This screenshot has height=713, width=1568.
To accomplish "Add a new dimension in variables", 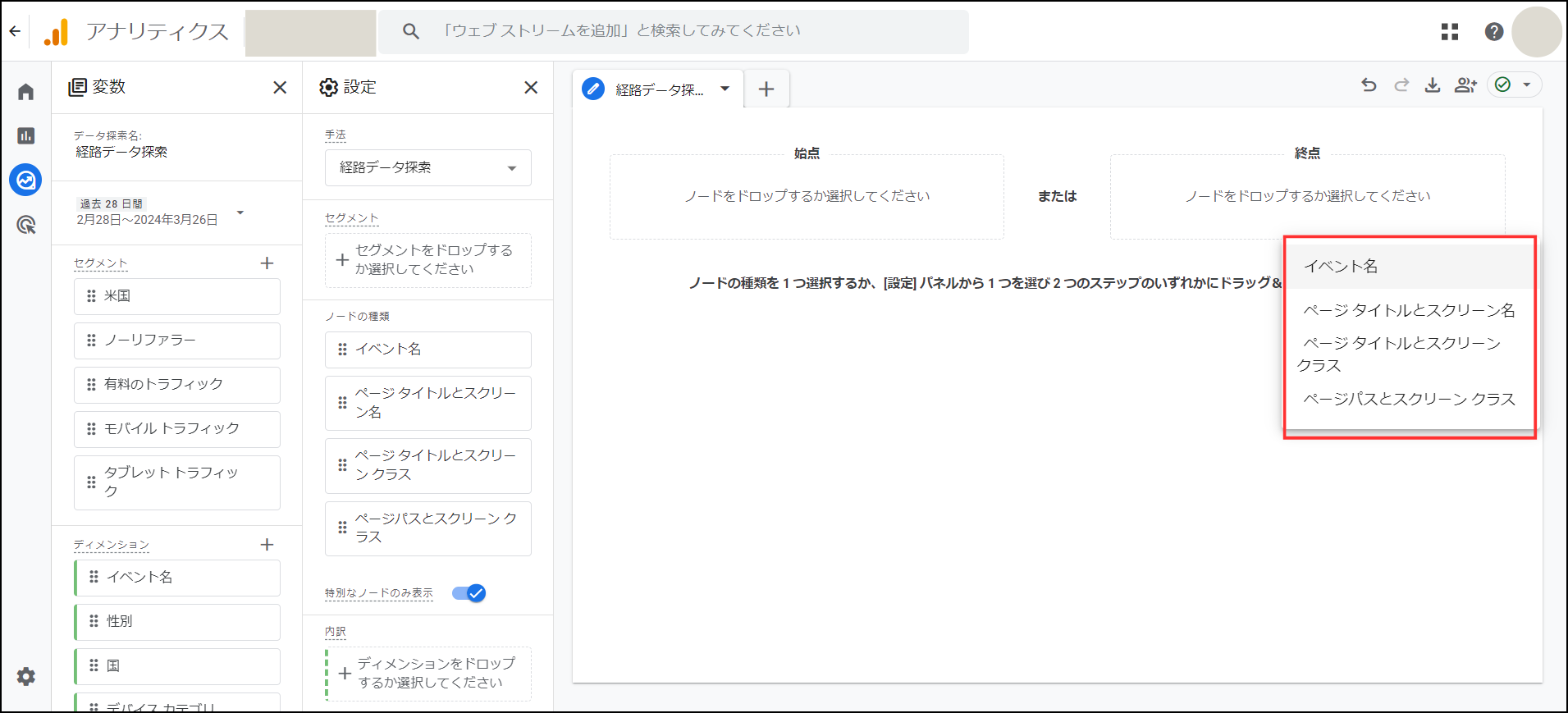I will (x=267, y=545).
